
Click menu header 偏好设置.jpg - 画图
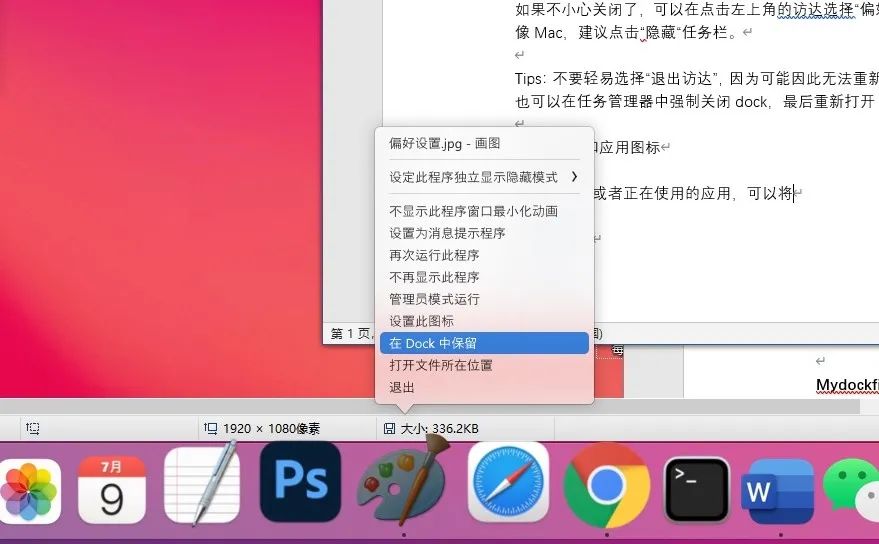445,143
